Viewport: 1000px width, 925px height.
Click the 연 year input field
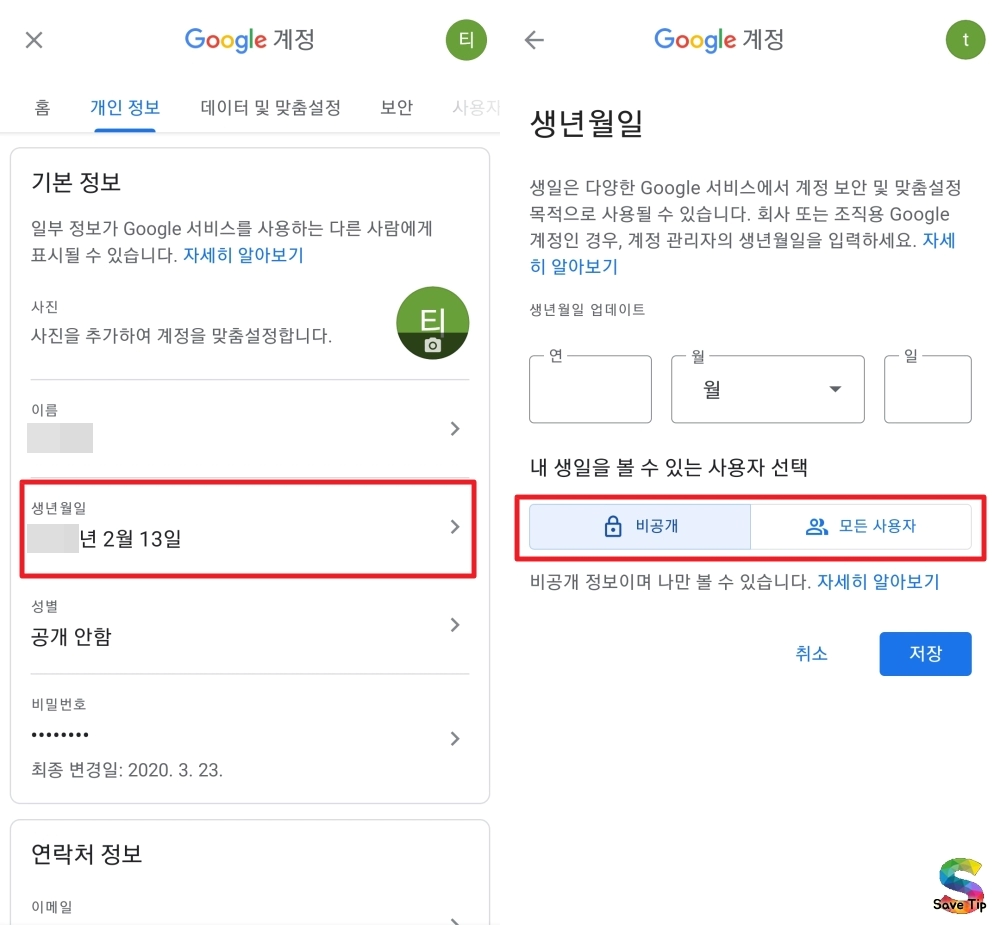(x=590, y=389)
